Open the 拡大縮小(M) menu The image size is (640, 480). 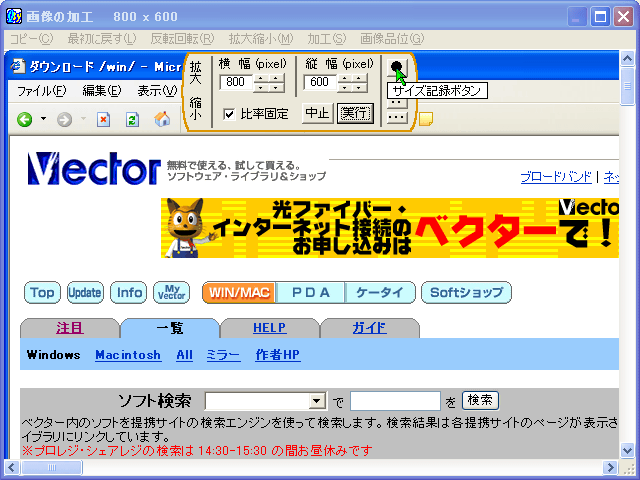(261, 39)
